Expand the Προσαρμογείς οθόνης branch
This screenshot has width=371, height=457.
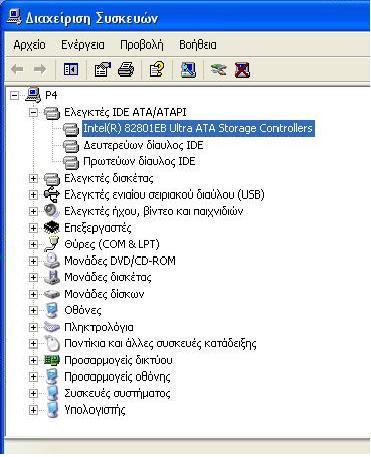[x=33, y=377]
